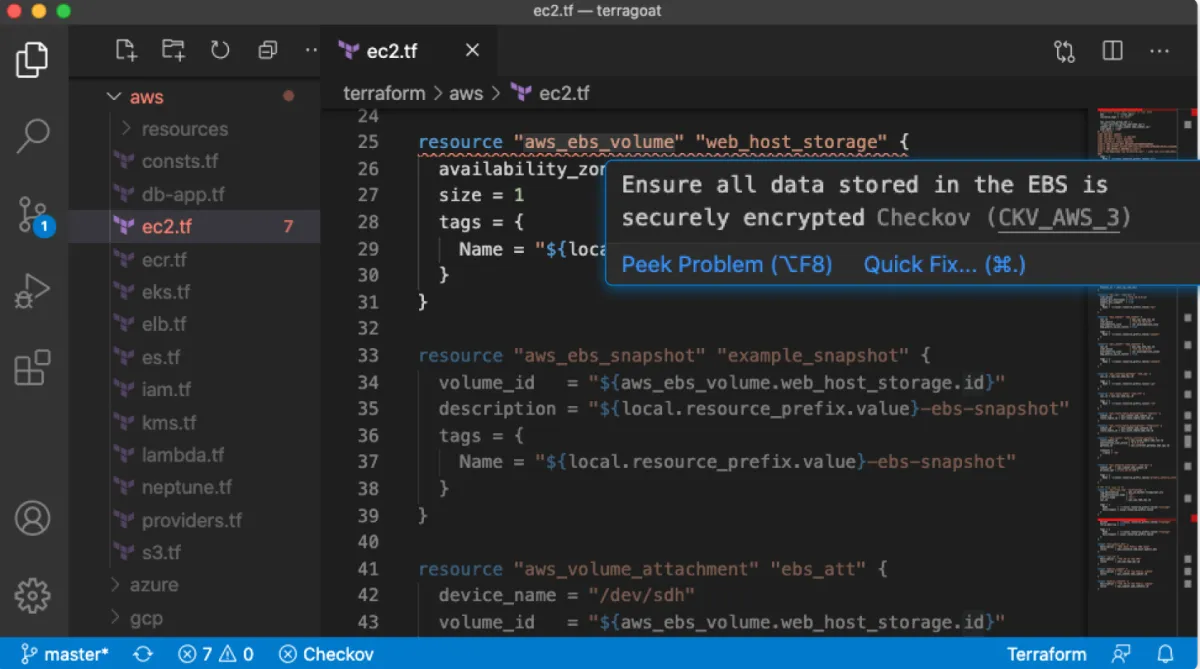Viewport: 1200px width, 669px height.
Task: Split the editor to the right
Action: coord(1112,51)
